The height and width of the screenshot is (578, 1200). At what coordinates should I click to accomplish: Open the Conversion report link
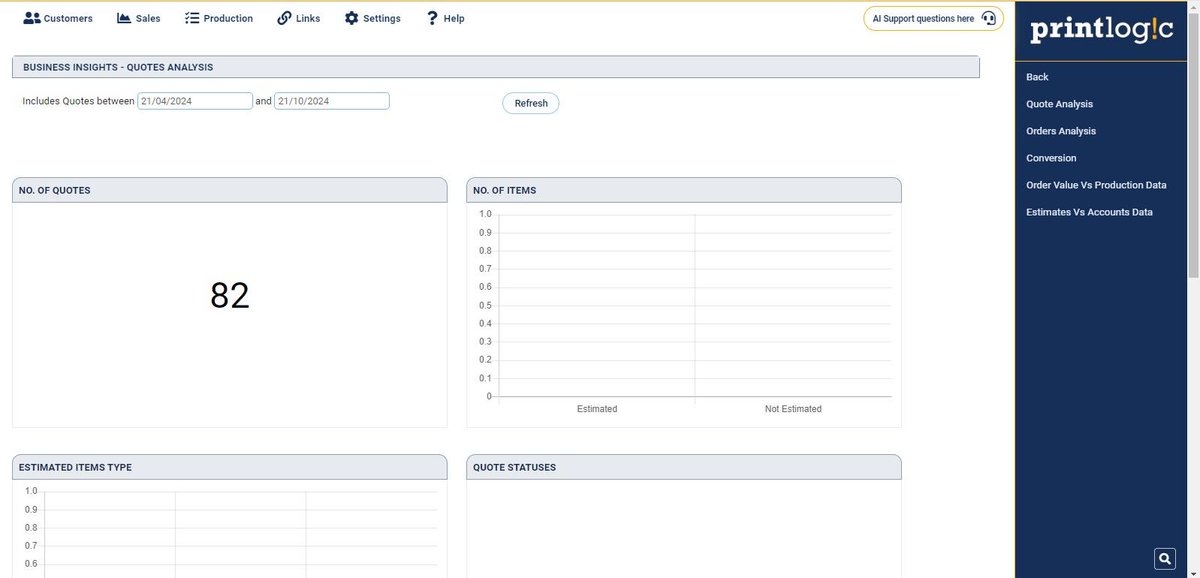tap(1051, 158)
